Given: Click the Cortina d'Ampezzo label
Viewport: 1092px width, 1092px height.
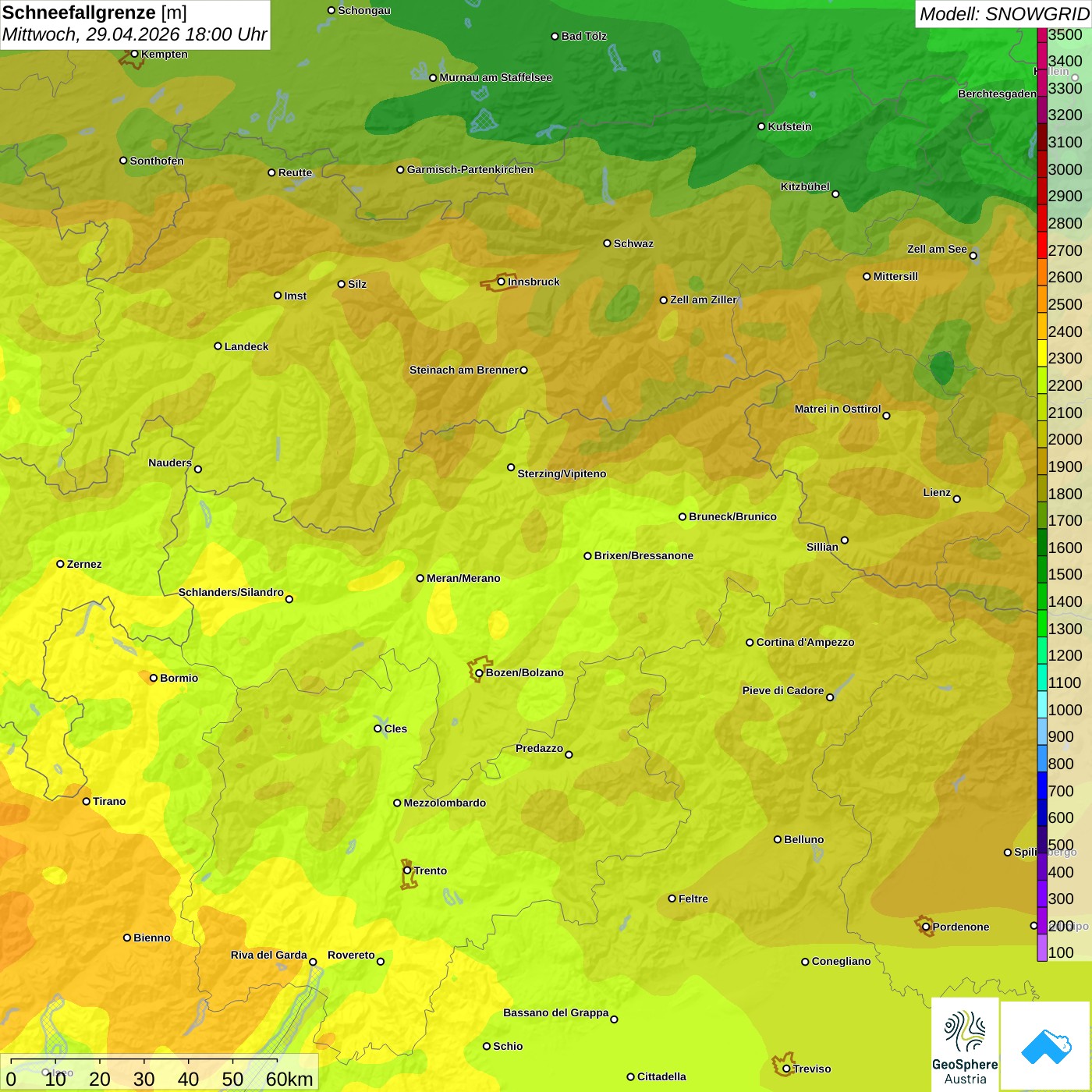Looking at the screenshot, I should 805,642.
